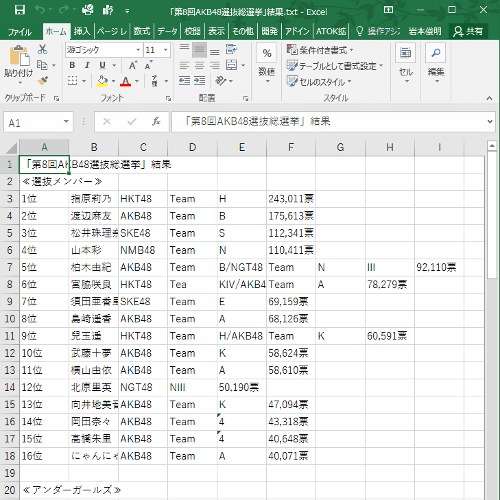500x500 pixels.
Task: Open the font size 11 dropdown
Action: click(165, 50)
